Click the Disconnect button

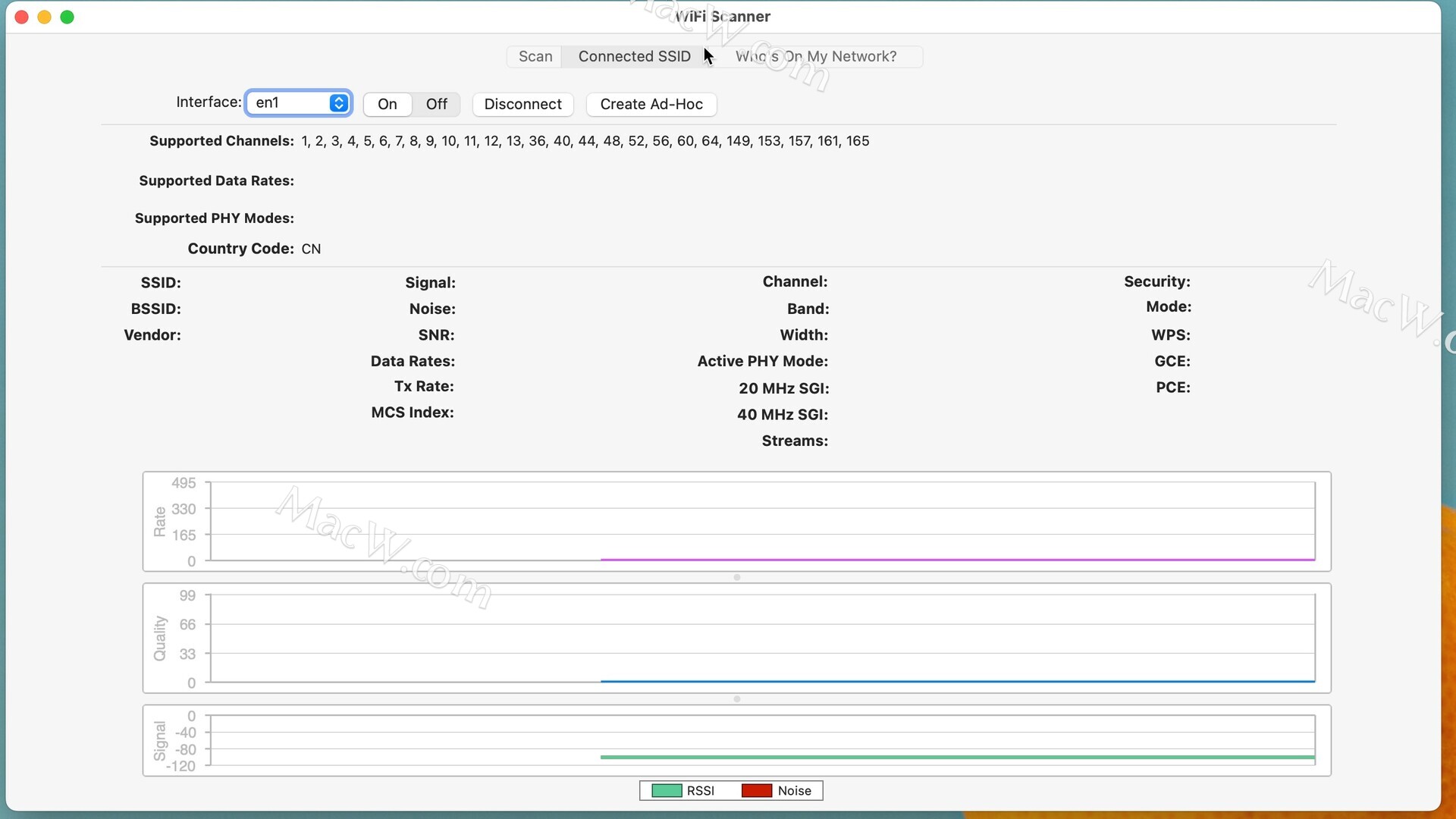[522, 105]
